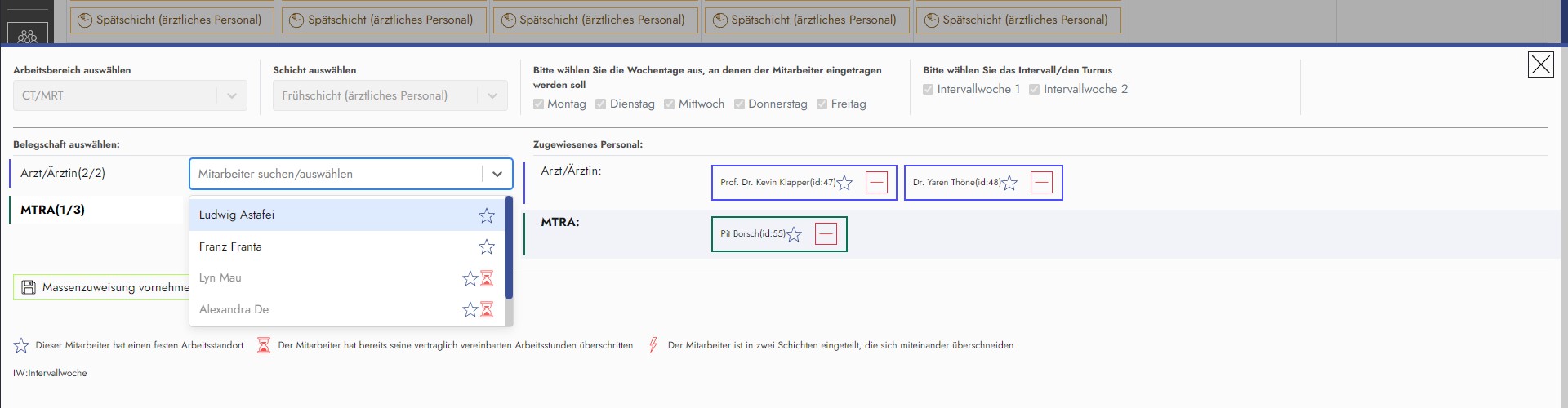
Task: Select the MTRA(1/3) staff category
Action: coord(53,210)
